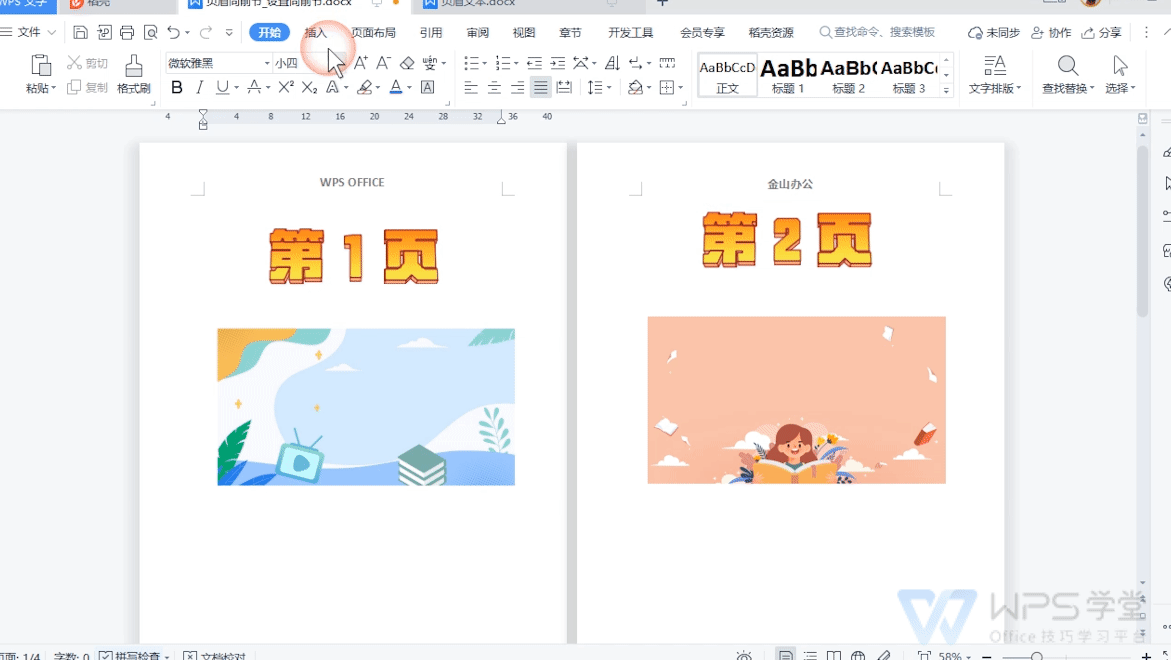Toggle Italic formatting
This screenshot has height=660, width=1171.
click(x=199, y=87)
